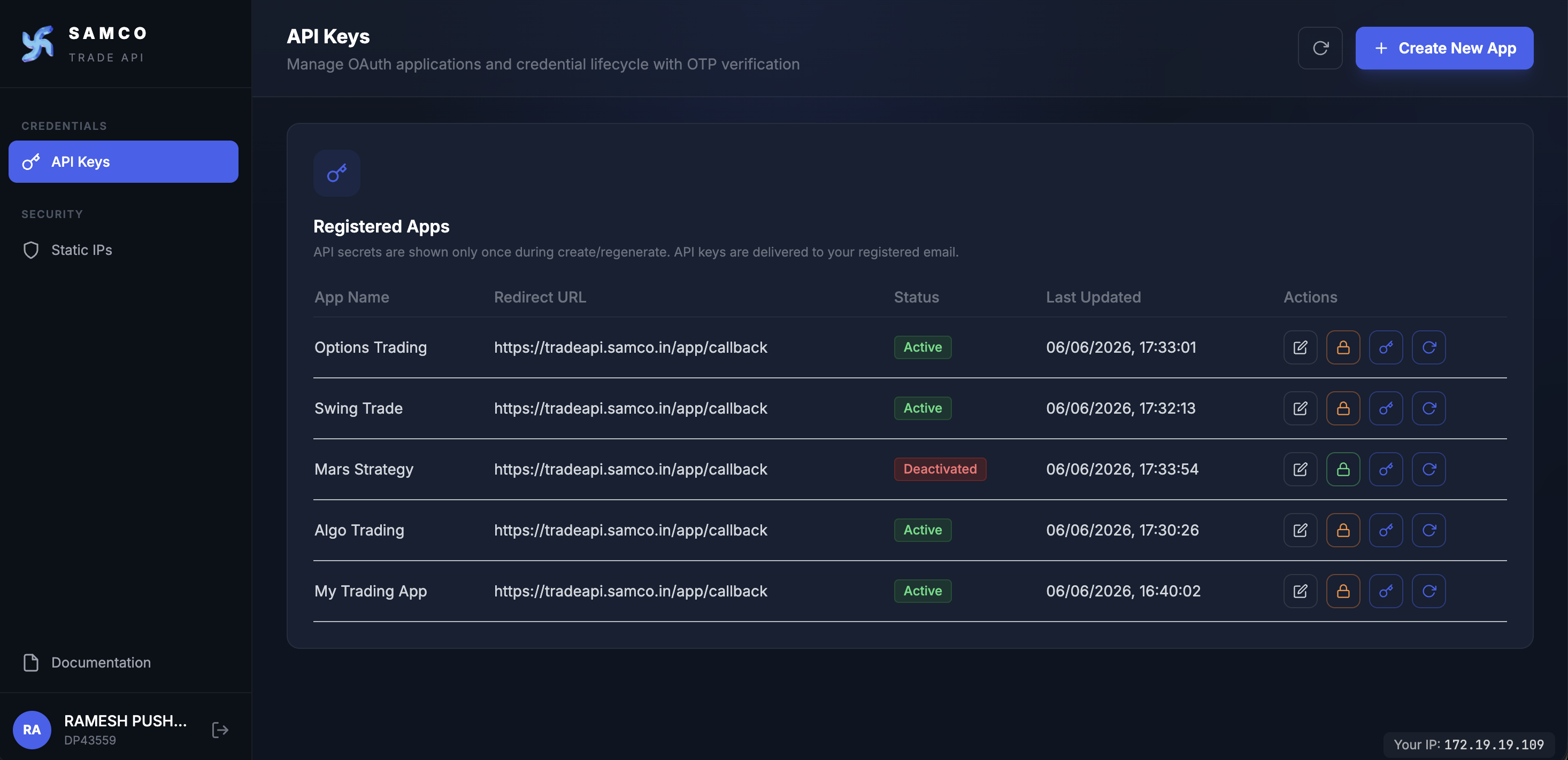Screen dimensions: 1568x760
Task: Click the RAMESH PUSH... account name
Action: tap(125, 721)
